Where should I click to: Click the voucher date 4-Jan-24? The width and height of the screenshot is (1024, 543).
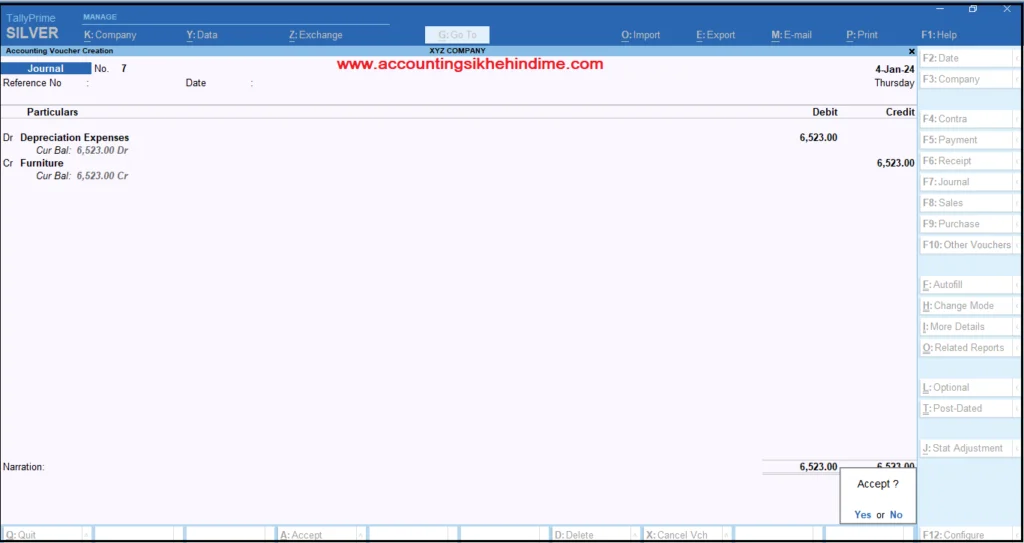(895, 69)
